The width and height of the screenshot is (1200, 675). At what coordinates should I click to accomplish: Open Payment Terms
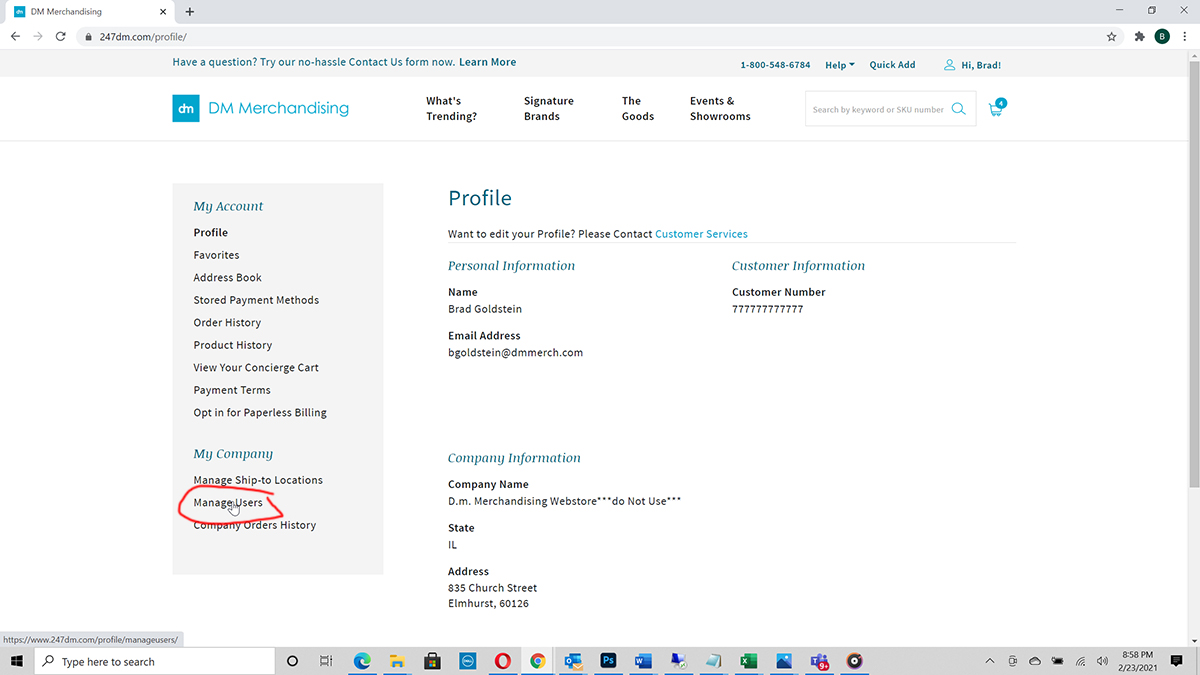pyautogui.click(x=232, y=390)
